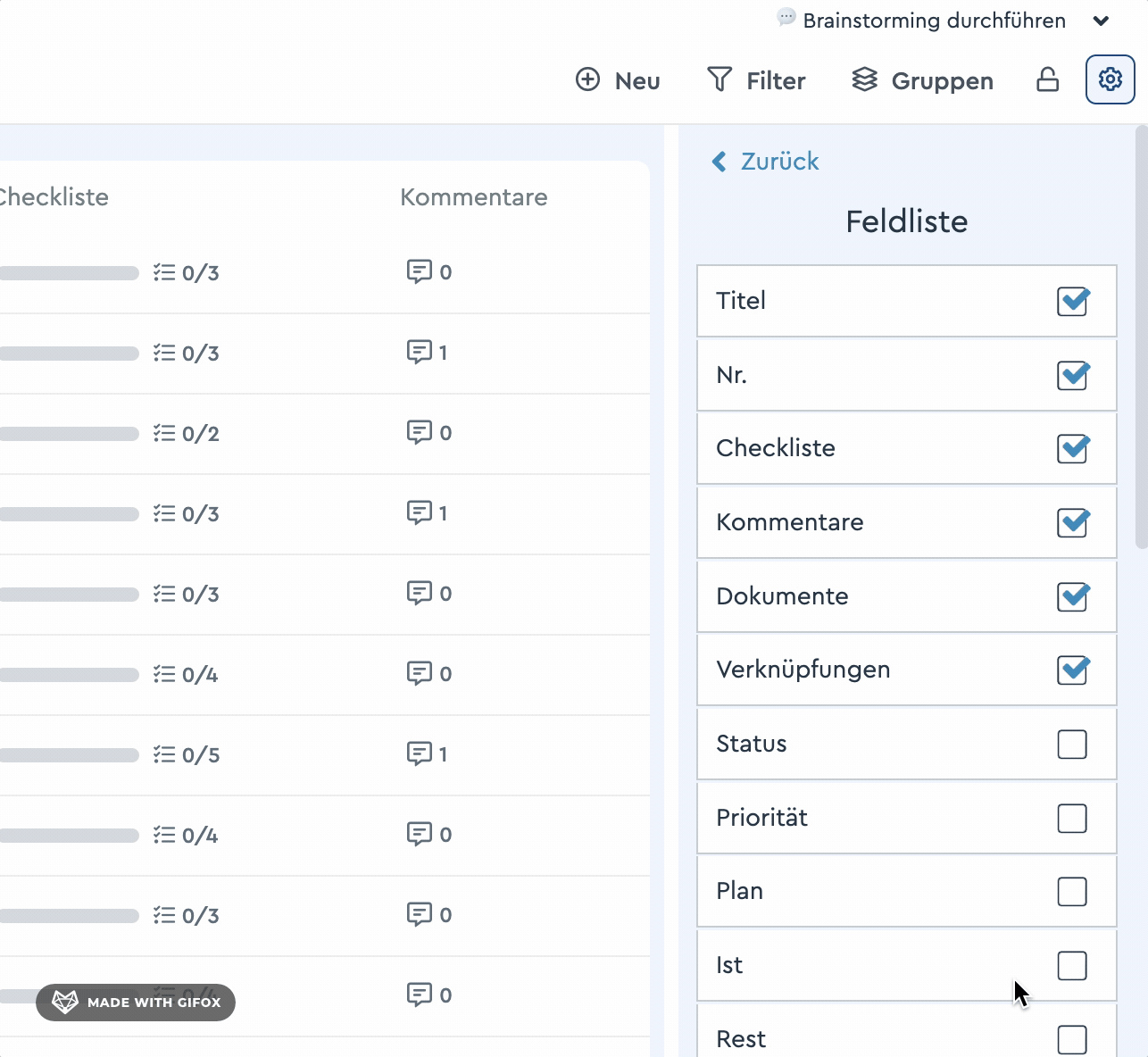The image size is (1148, 1057).
Task: Open comments icon showing 0 in first row
Action: pyautogui.click(x=419, y=271)
